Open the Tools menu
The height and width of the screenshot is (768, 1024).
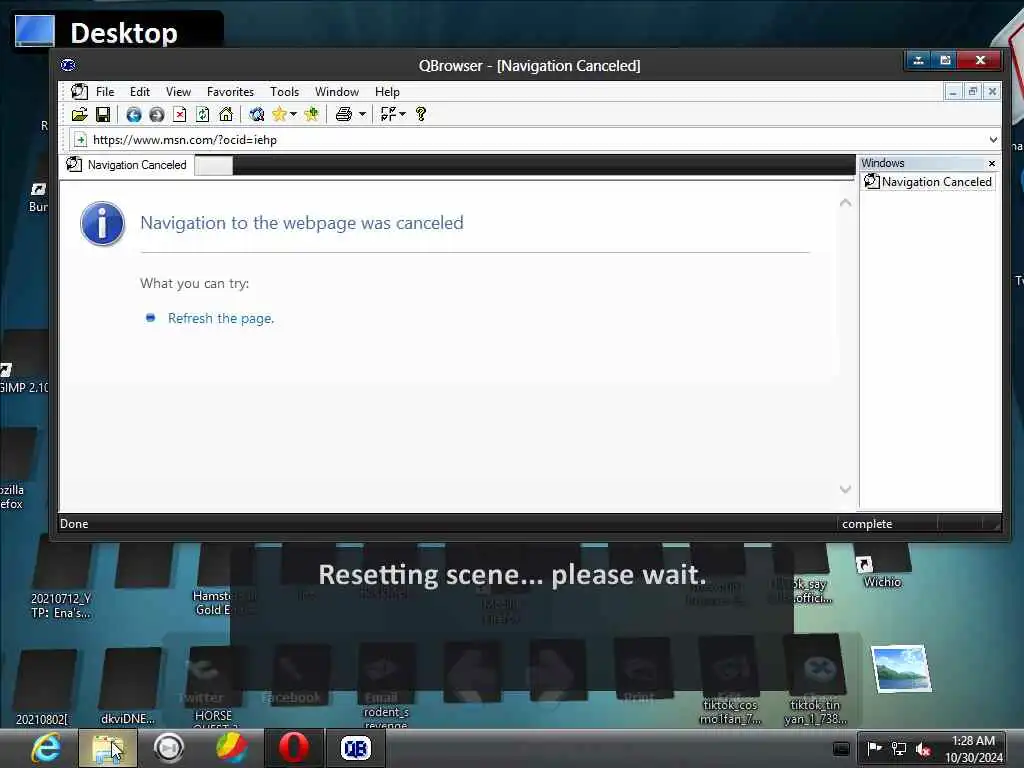[285, 92]
